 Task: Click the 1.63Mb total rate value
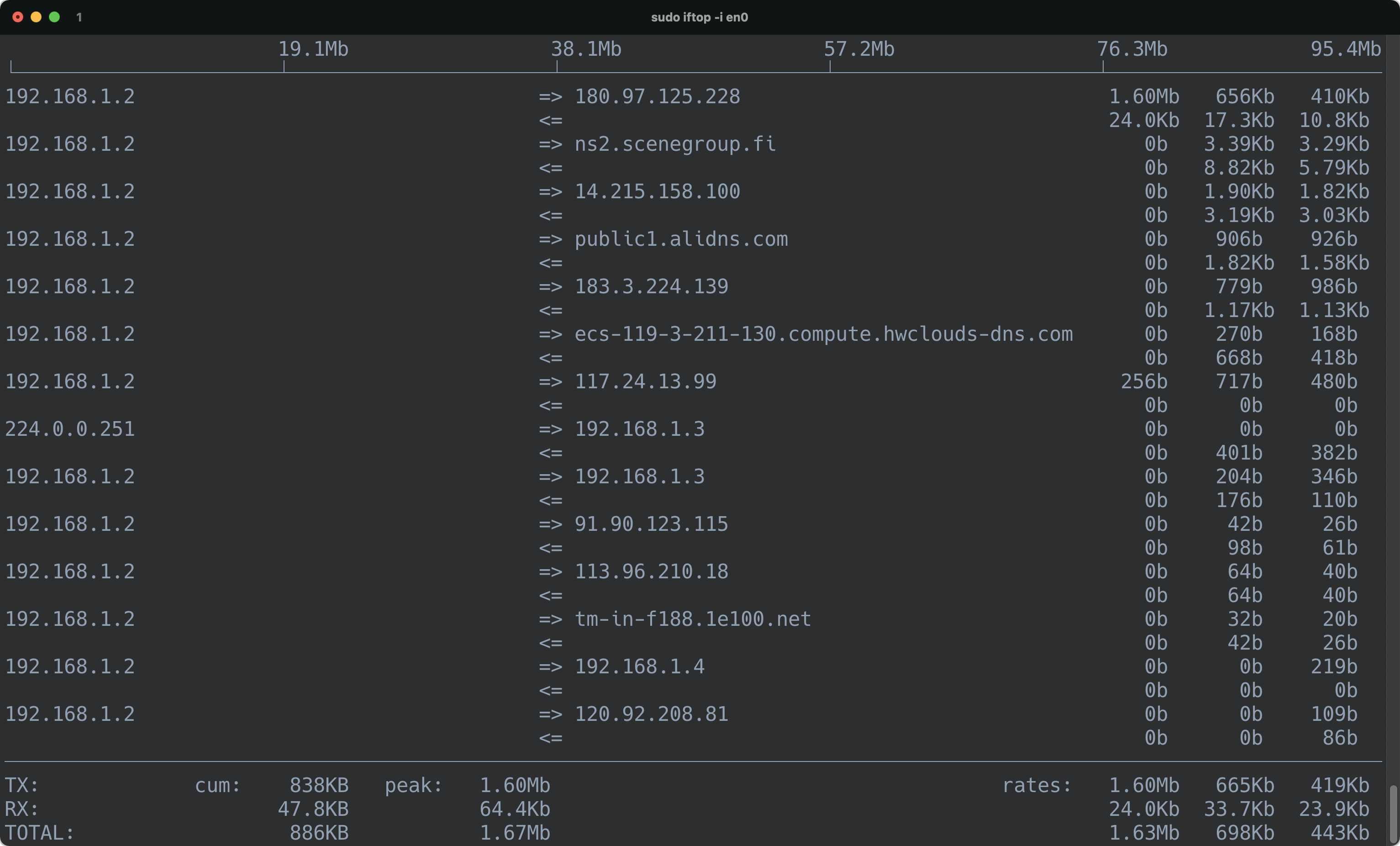click(x=1144, y=834)
